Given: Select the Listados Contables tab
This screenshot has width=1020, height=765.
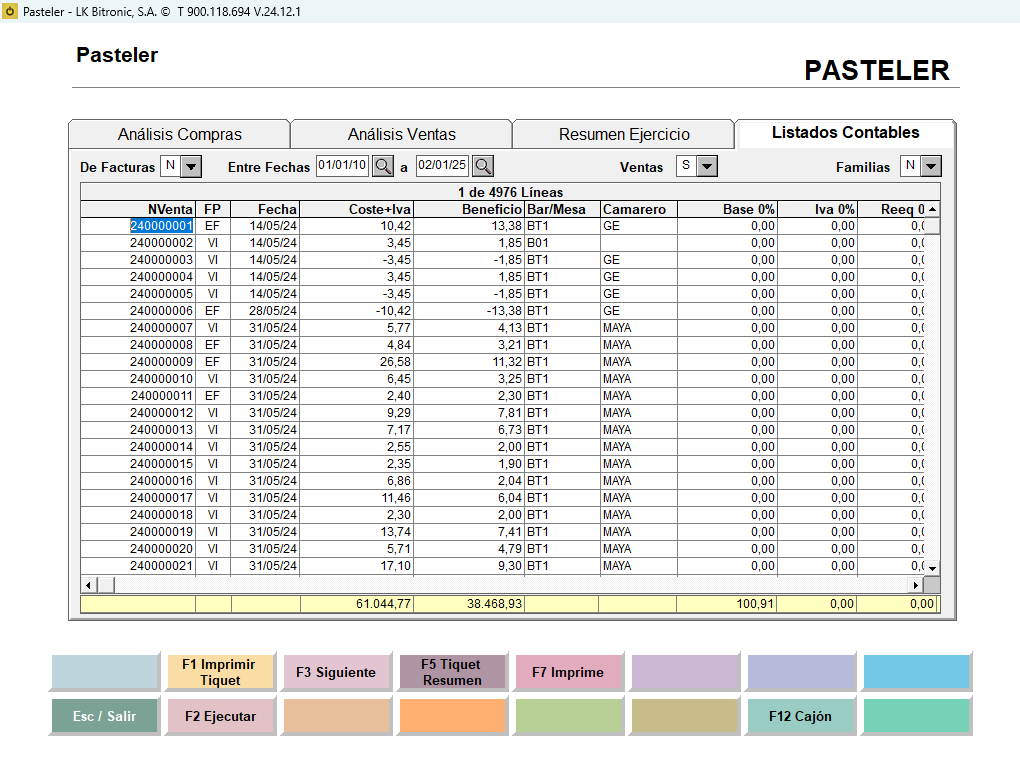Looking at the screenshot, I should pyautogui.click(x=845, y=133).
